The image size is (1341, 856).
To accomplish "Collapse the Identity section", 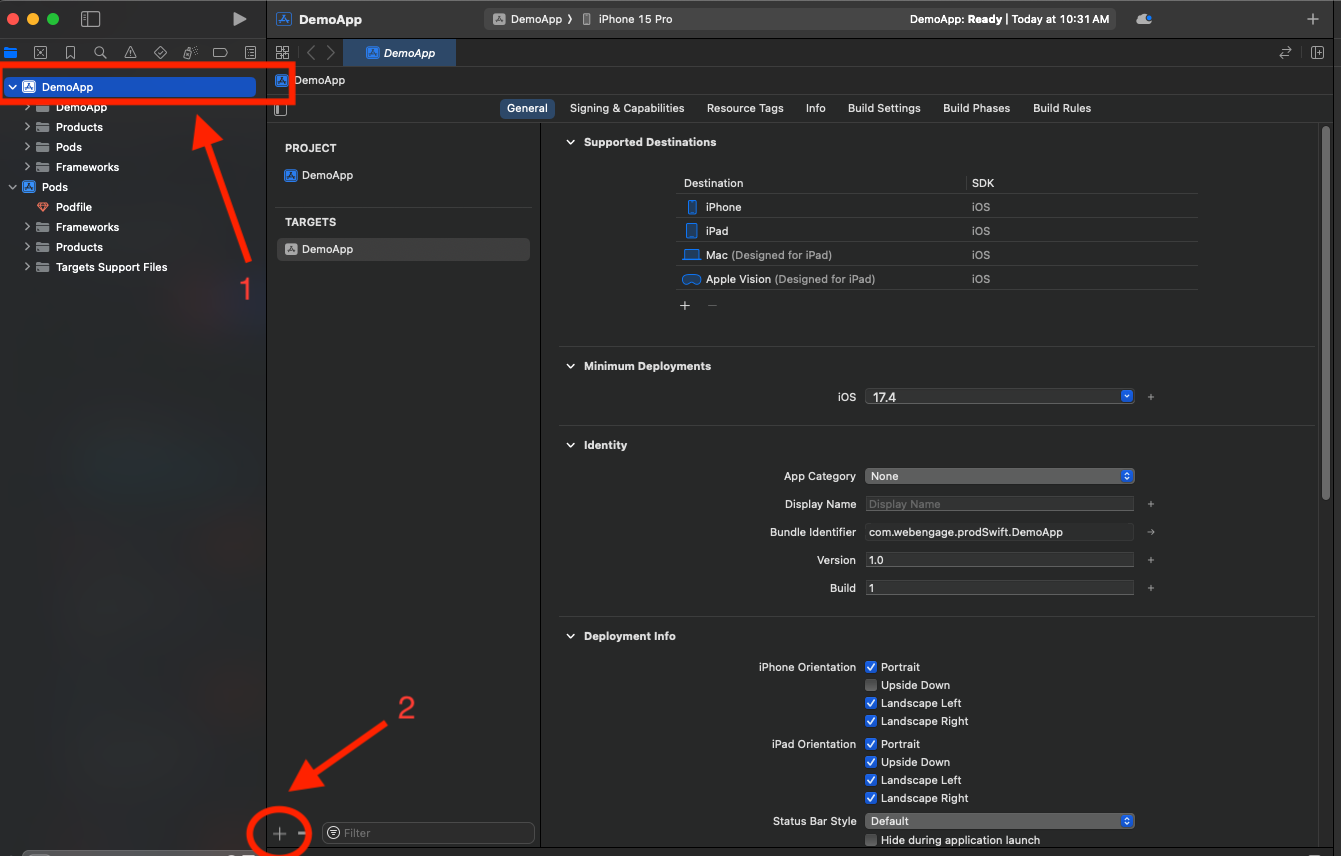I will [x=571, y=445].
